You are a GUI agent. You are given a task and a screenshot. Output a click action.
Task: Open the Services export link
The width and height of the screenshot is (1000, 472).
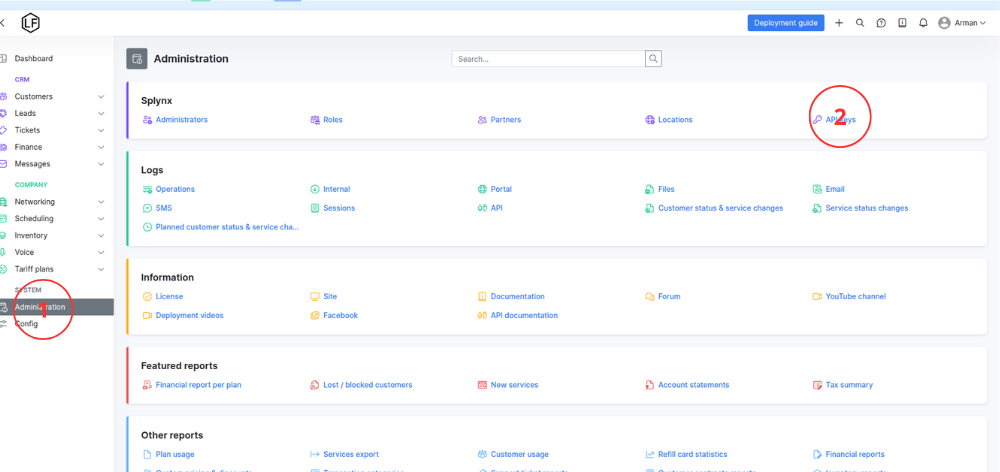click(351, 455)
